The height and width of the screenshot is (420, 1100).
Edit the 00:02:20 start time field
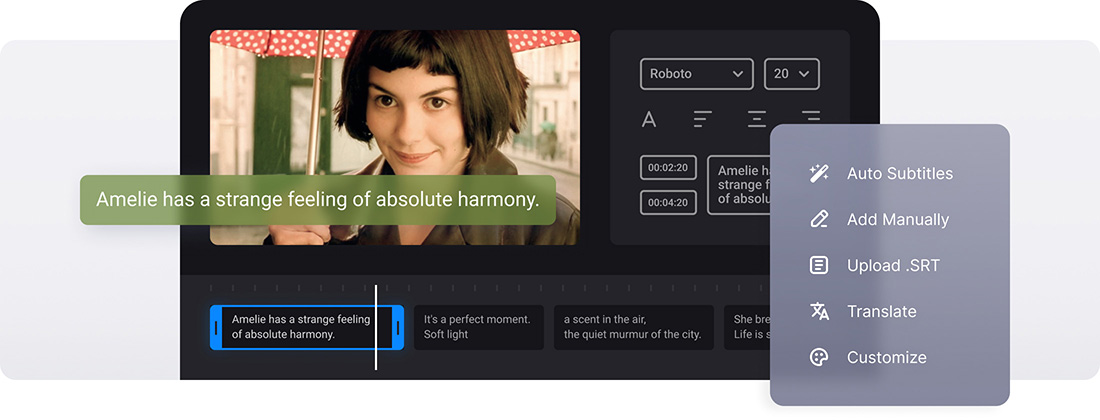668,168
